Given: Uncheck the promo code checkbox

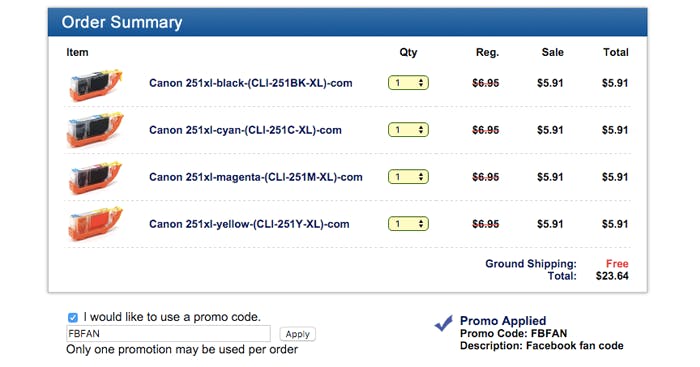Looking at the screenshot, I should pyautogui.click(x=73, y=317).
